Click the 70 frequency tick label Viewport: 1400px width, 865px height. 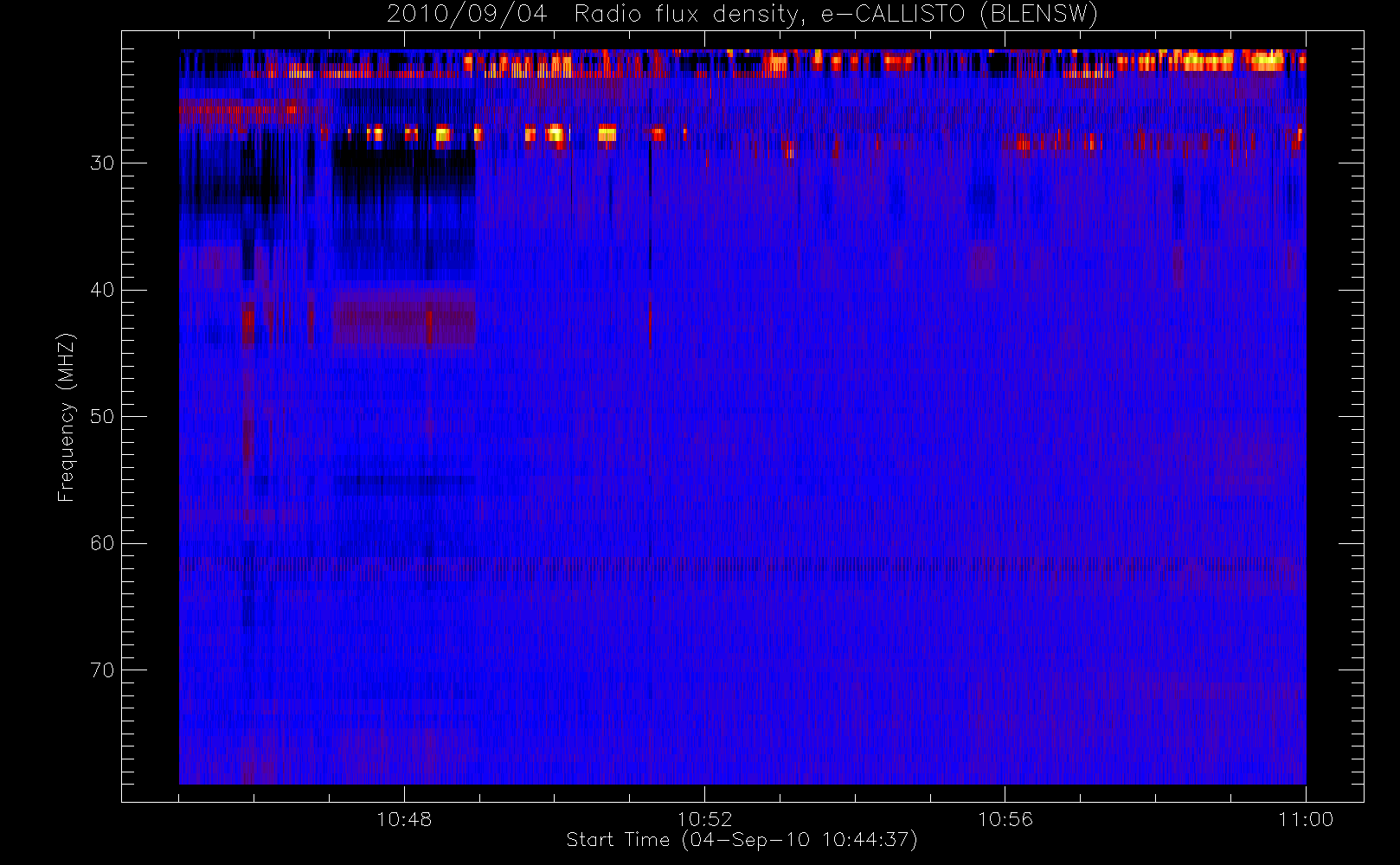[x=102, y=670]
